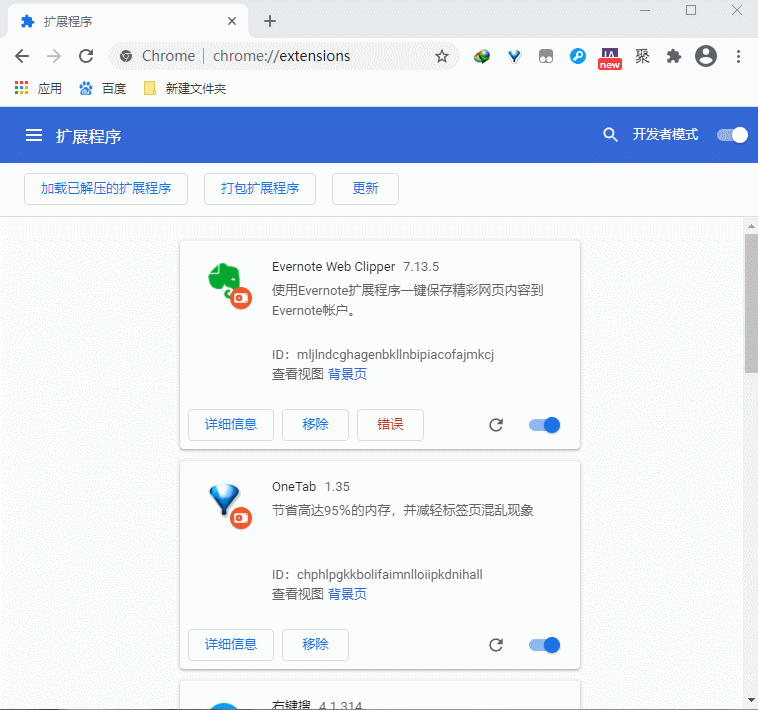
Task: Disable the Evernote Web Clipper extension switch
Action: 544,425
